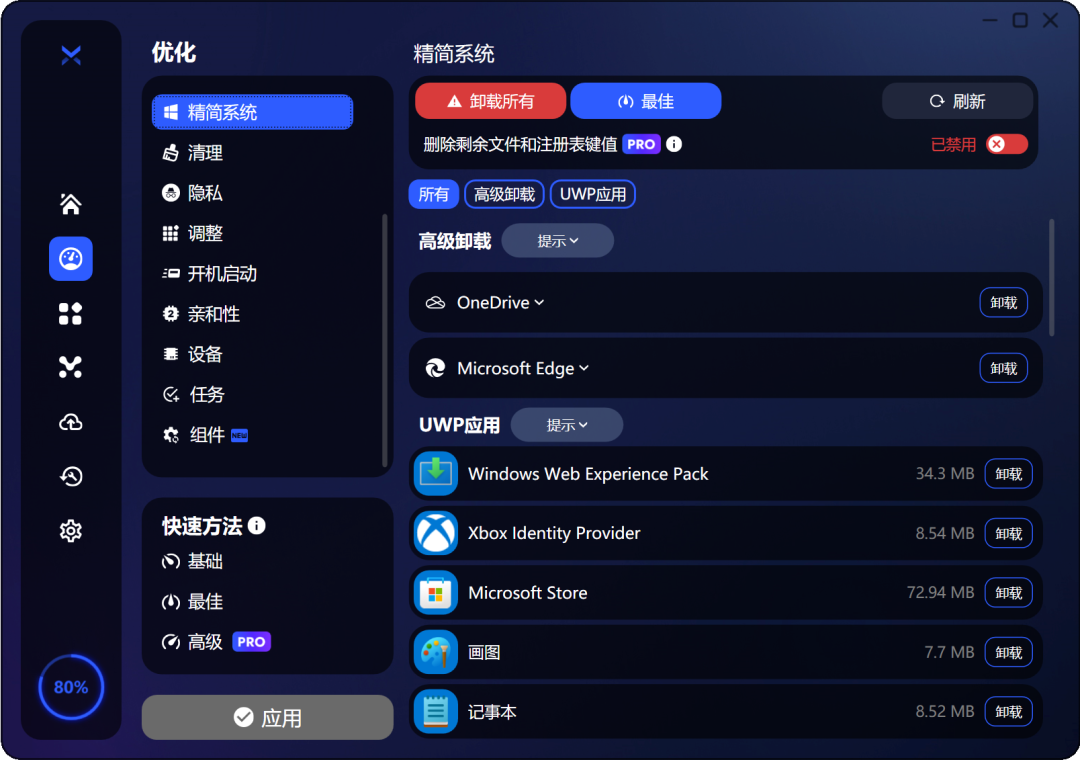Uninstall Microsoft Store
Screen dimensions: 1080x760
1008,593
